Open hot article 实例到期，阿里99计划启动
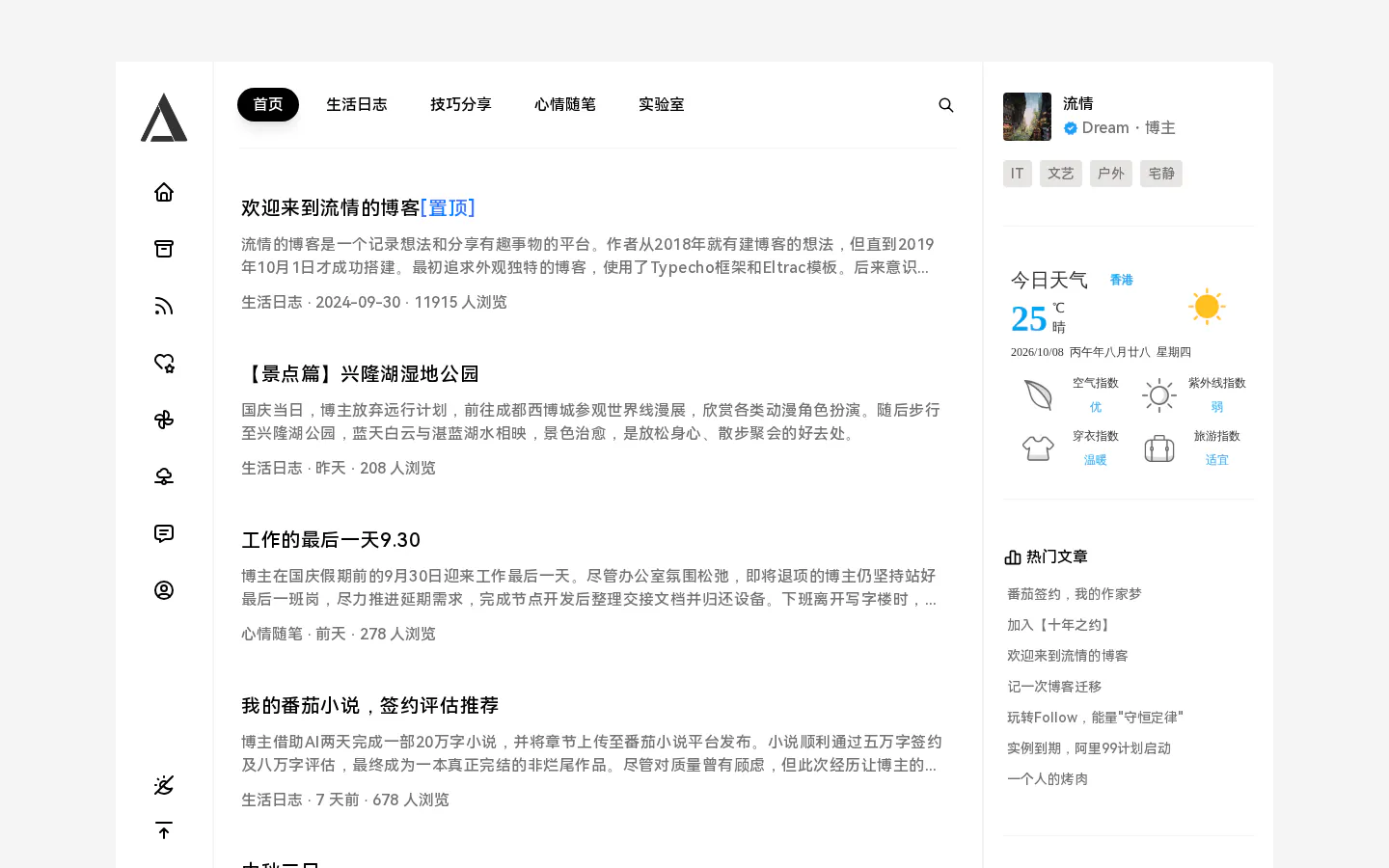This screenshot has width=1389, height=868. click(x=1089, y=748)
